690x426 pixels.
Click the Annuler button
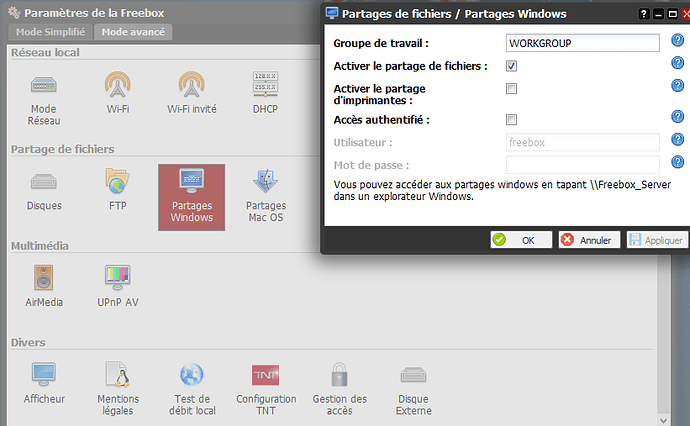coord(589,240)
